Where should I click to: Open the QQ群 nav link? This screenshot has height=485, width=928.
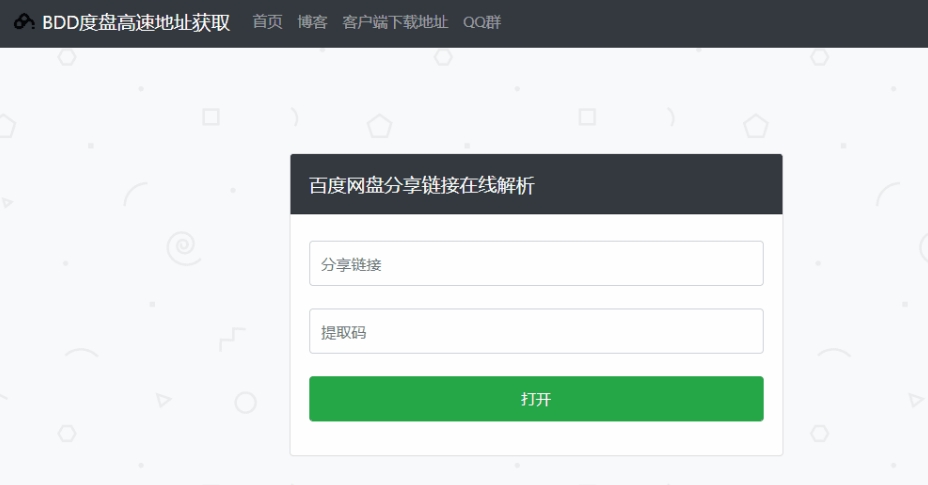click(482, 22)
